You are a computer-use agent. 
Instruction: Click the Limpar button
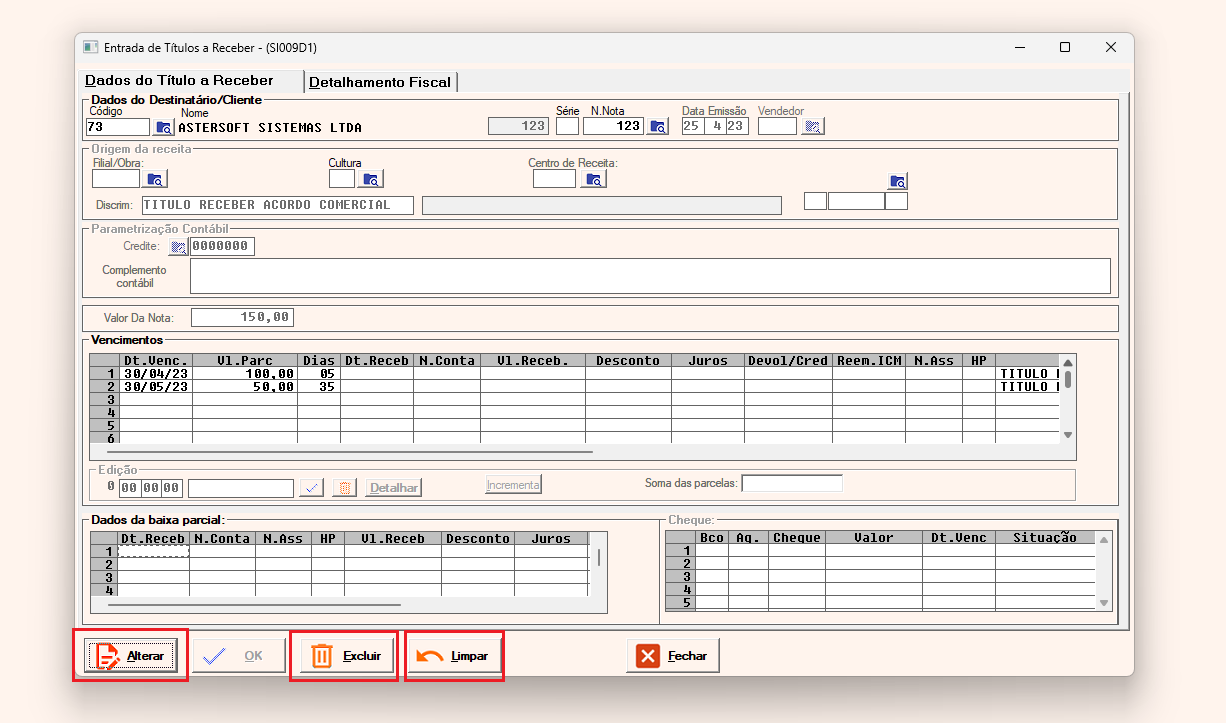(454, 656)
